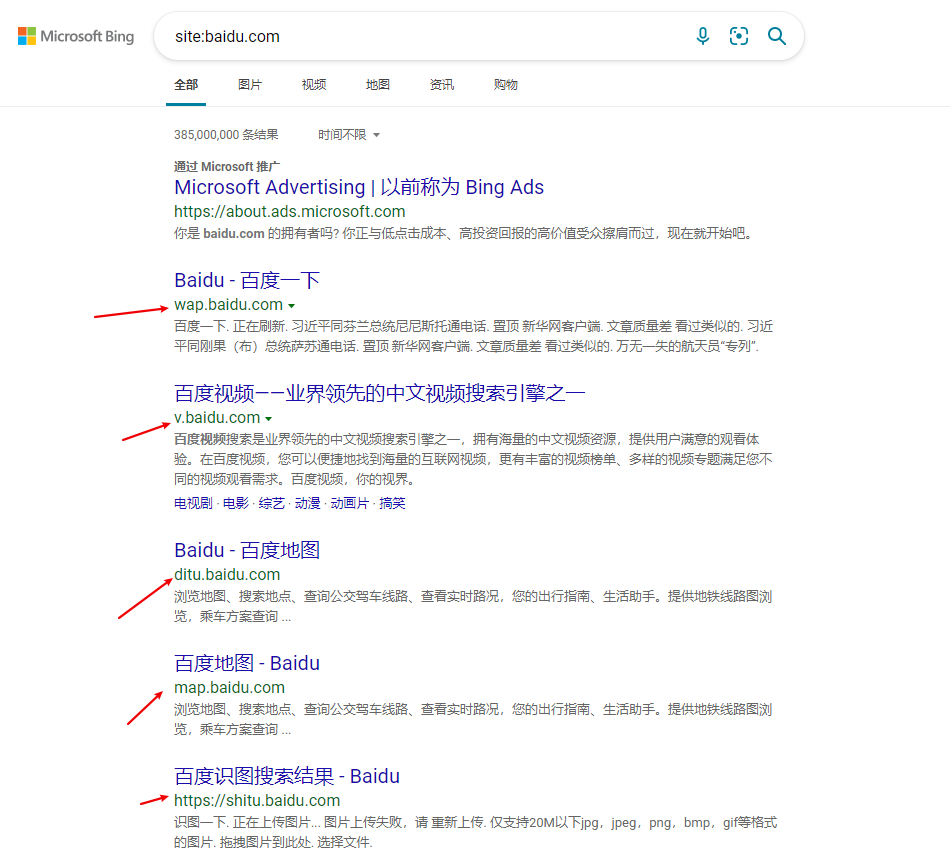The image size is (950, 854).
Task: Open the Baidu - 百度地图 result
Action: [247, 550]
